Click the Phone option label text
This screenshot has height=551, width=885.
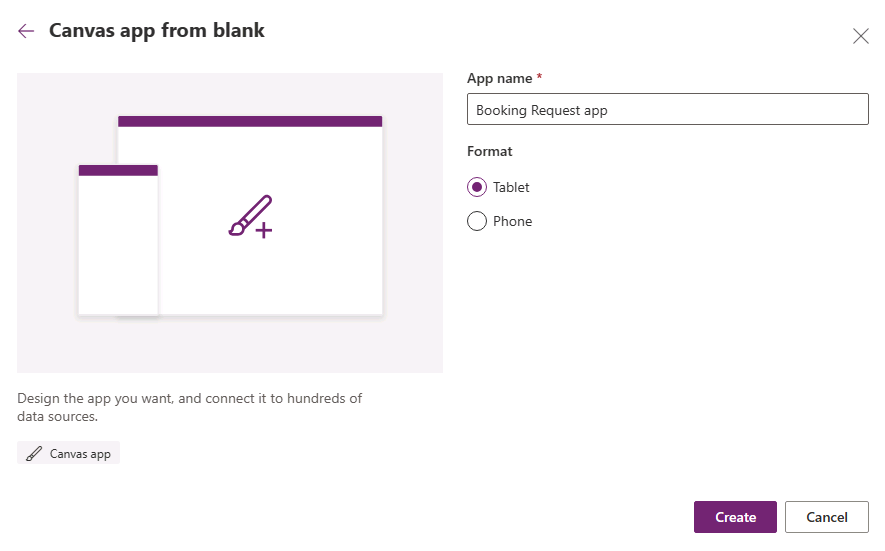[512, 221]
